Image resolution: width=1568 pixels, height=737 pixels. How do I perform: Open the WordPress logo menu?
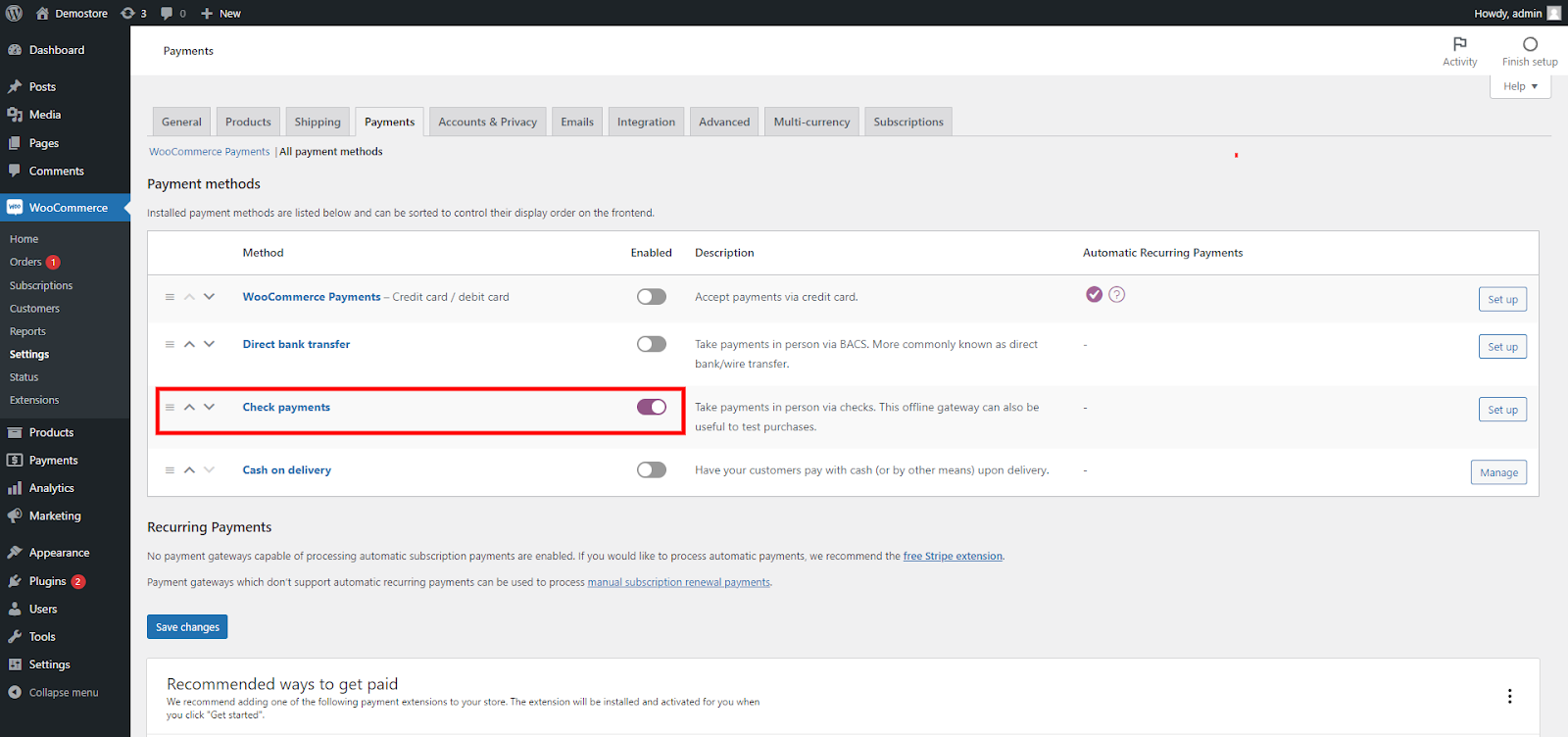click(x=14, y=13)
